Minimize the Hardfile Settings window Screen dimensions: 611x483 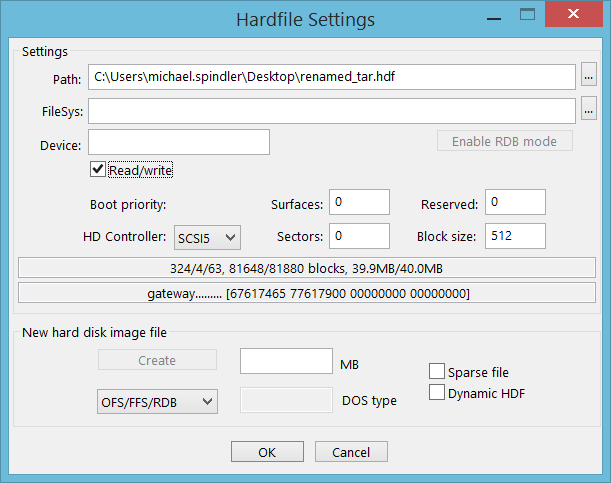(494, 16)
